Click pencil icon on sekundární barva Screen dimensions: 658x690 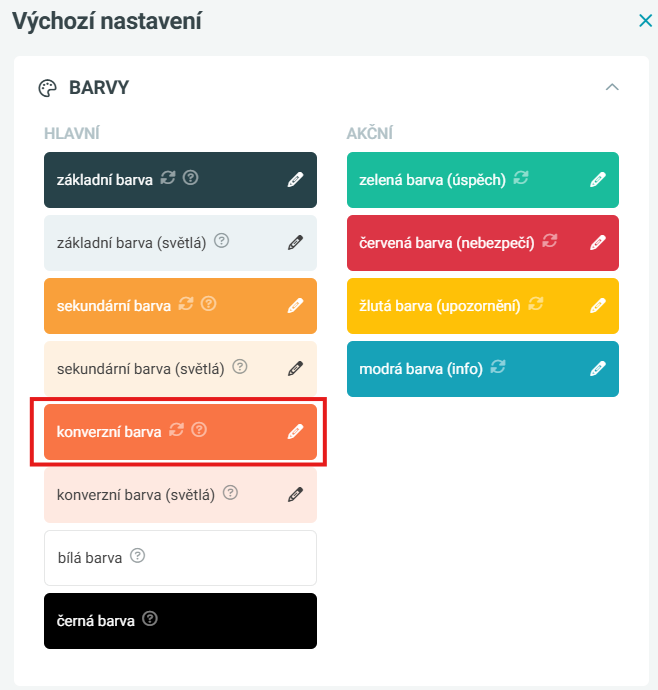[295, 306]
